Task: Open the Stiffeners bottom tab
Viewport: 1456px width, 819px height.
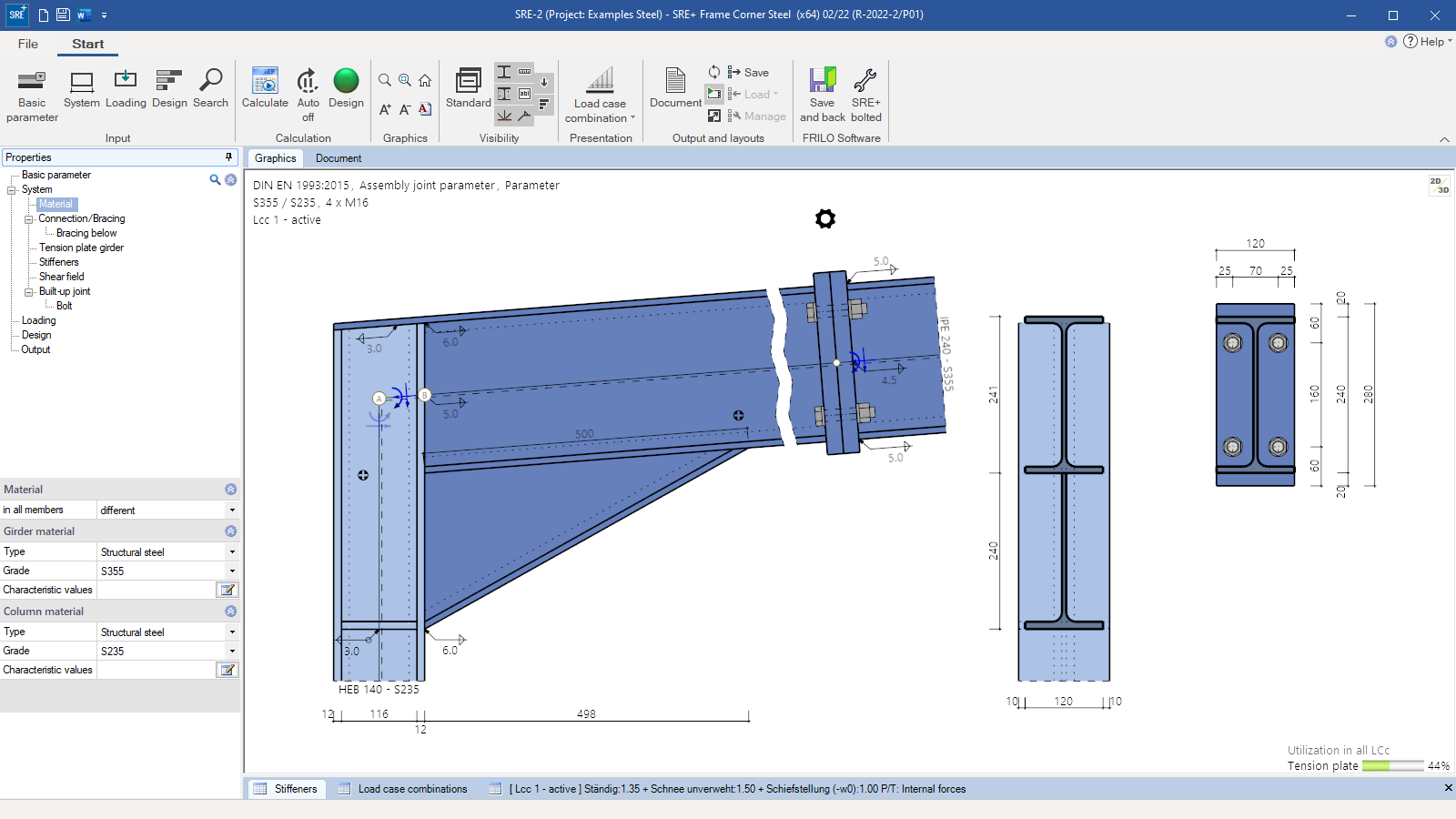Action: tap(286, 789)
